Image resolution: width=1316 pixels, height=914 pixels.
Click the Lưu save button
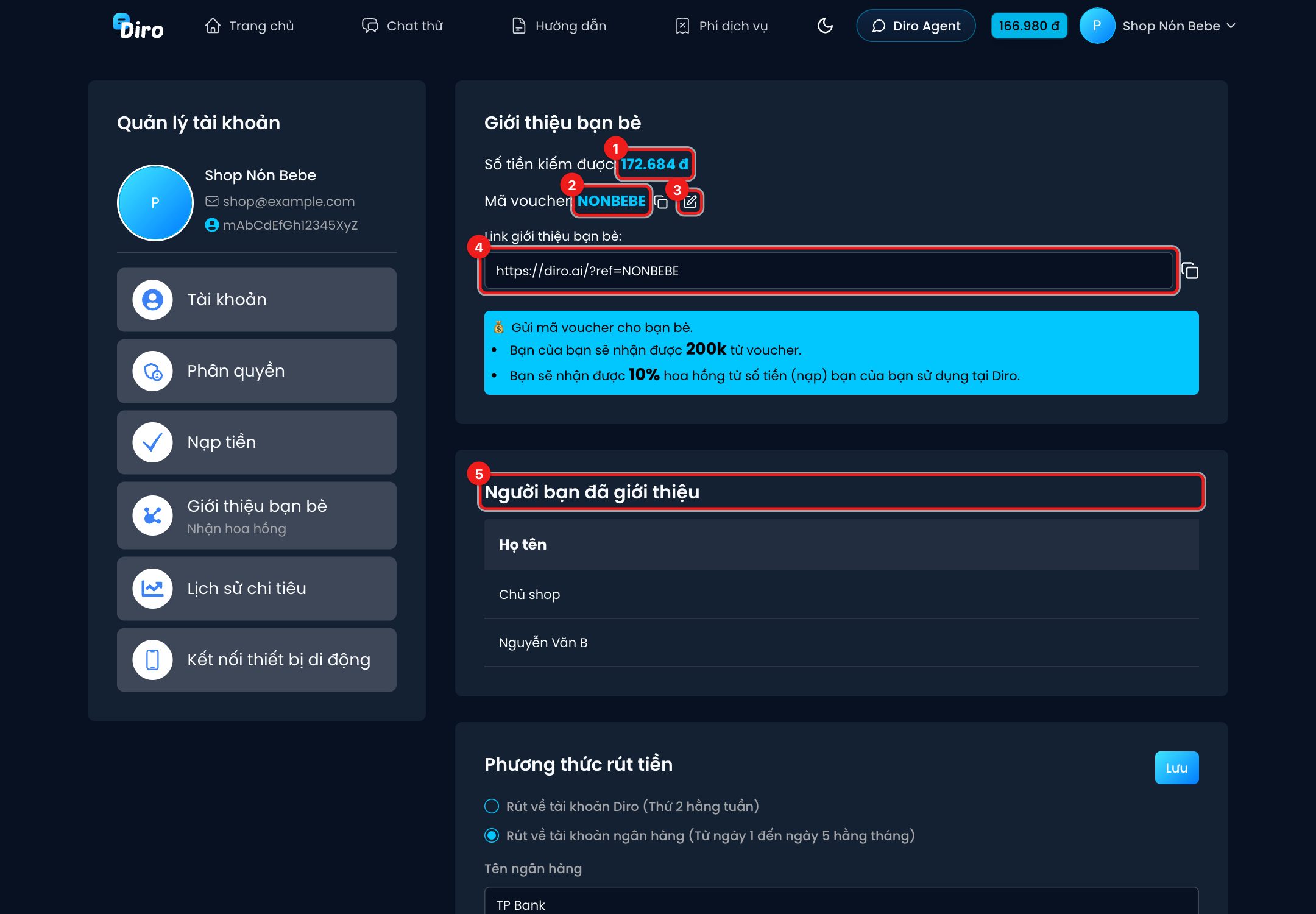(1176, 768)
